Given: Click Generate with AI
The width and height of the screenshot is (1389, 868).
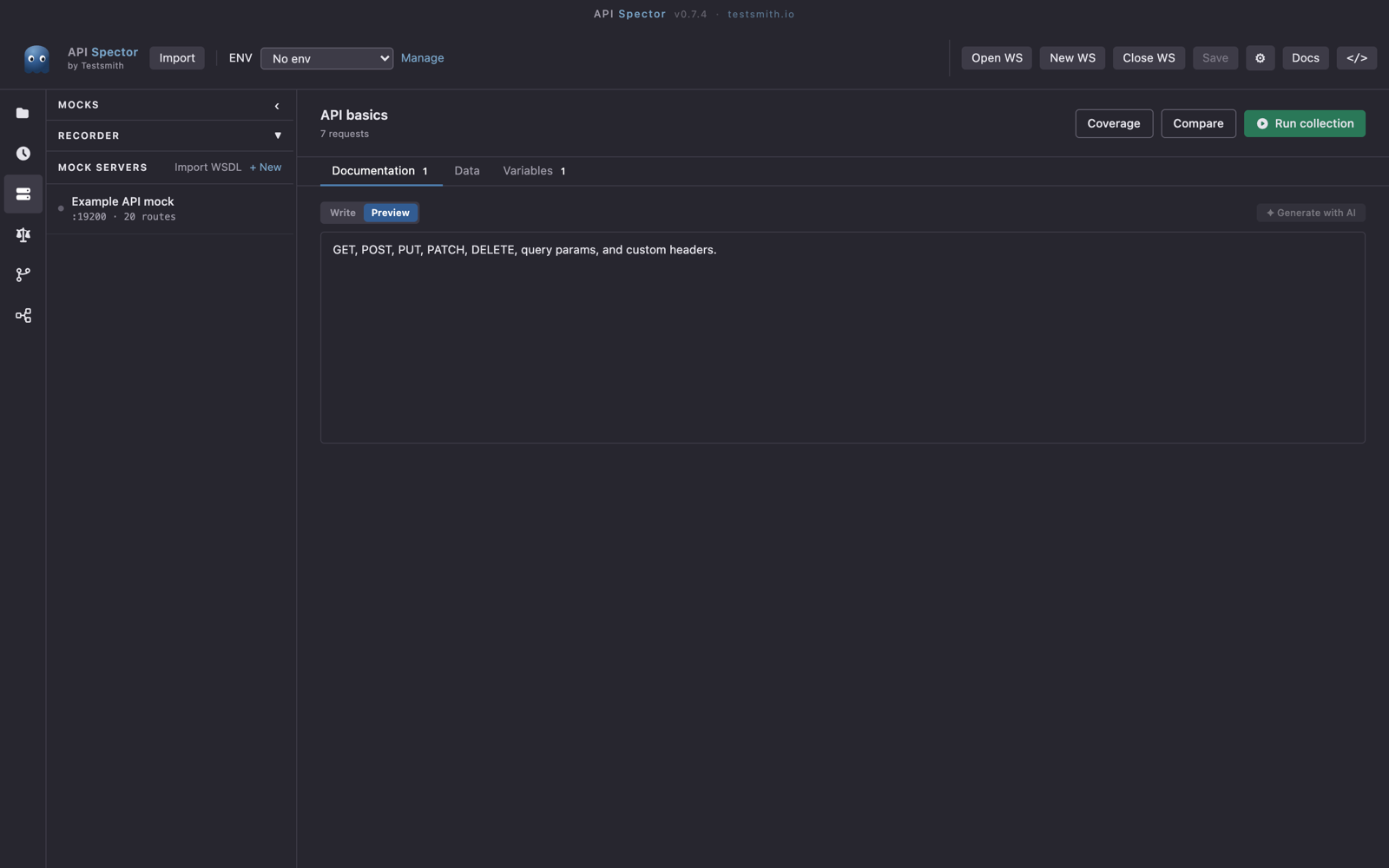Looking at the screenshot, I should click(x=1310, y=213).
